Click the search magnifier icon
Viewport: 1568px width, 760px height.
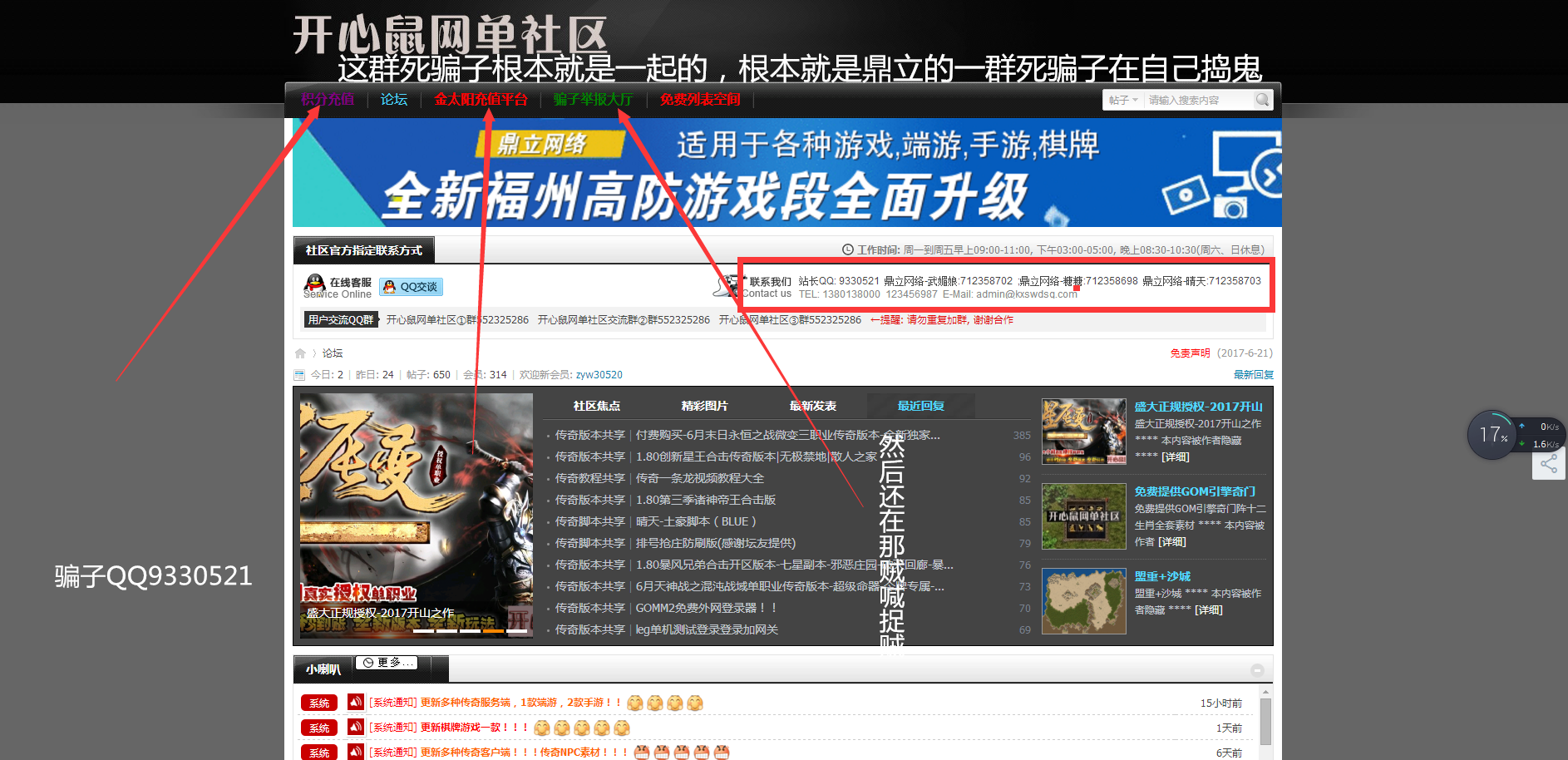[x=1262, y=100]
